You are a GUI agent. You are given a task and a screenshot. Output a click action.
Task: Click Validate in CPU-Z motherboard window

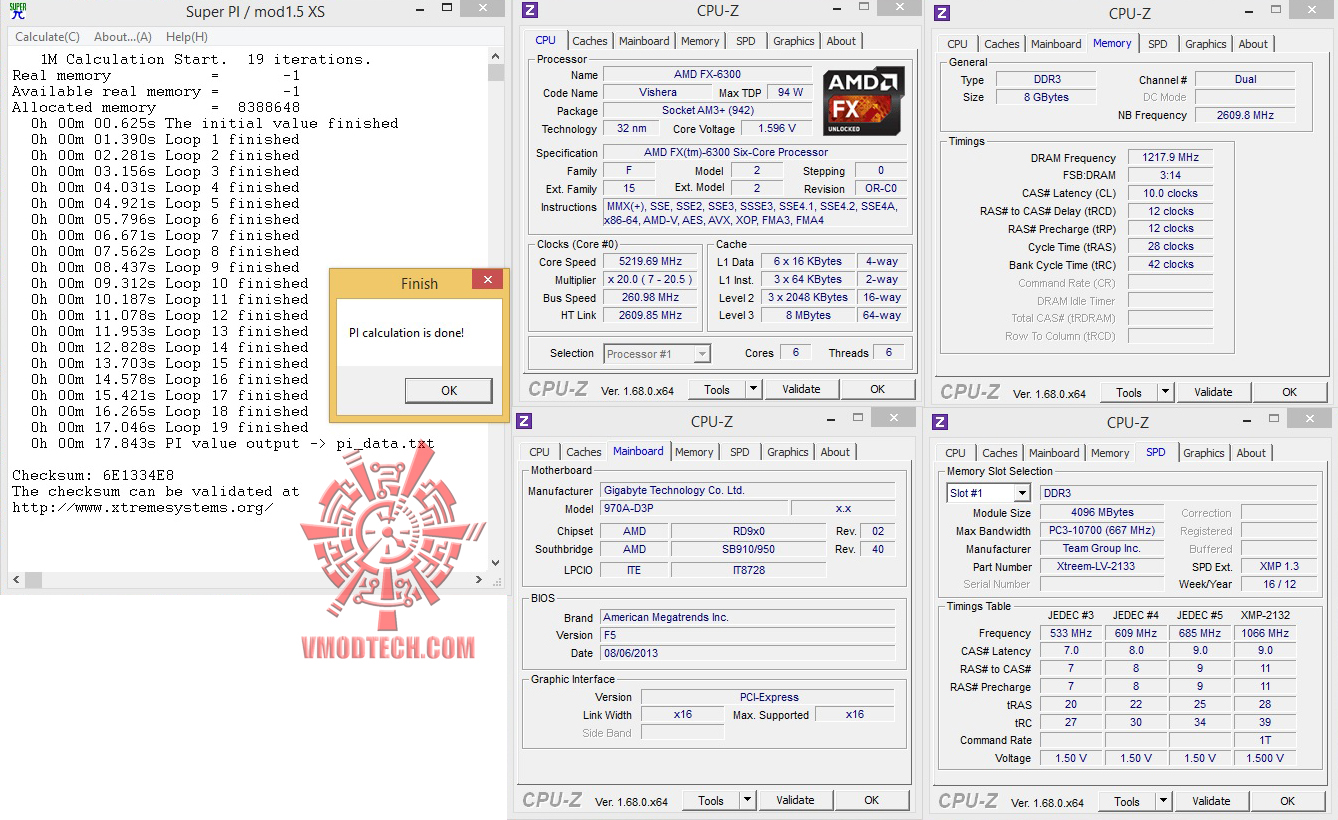[x=795, y=800]
